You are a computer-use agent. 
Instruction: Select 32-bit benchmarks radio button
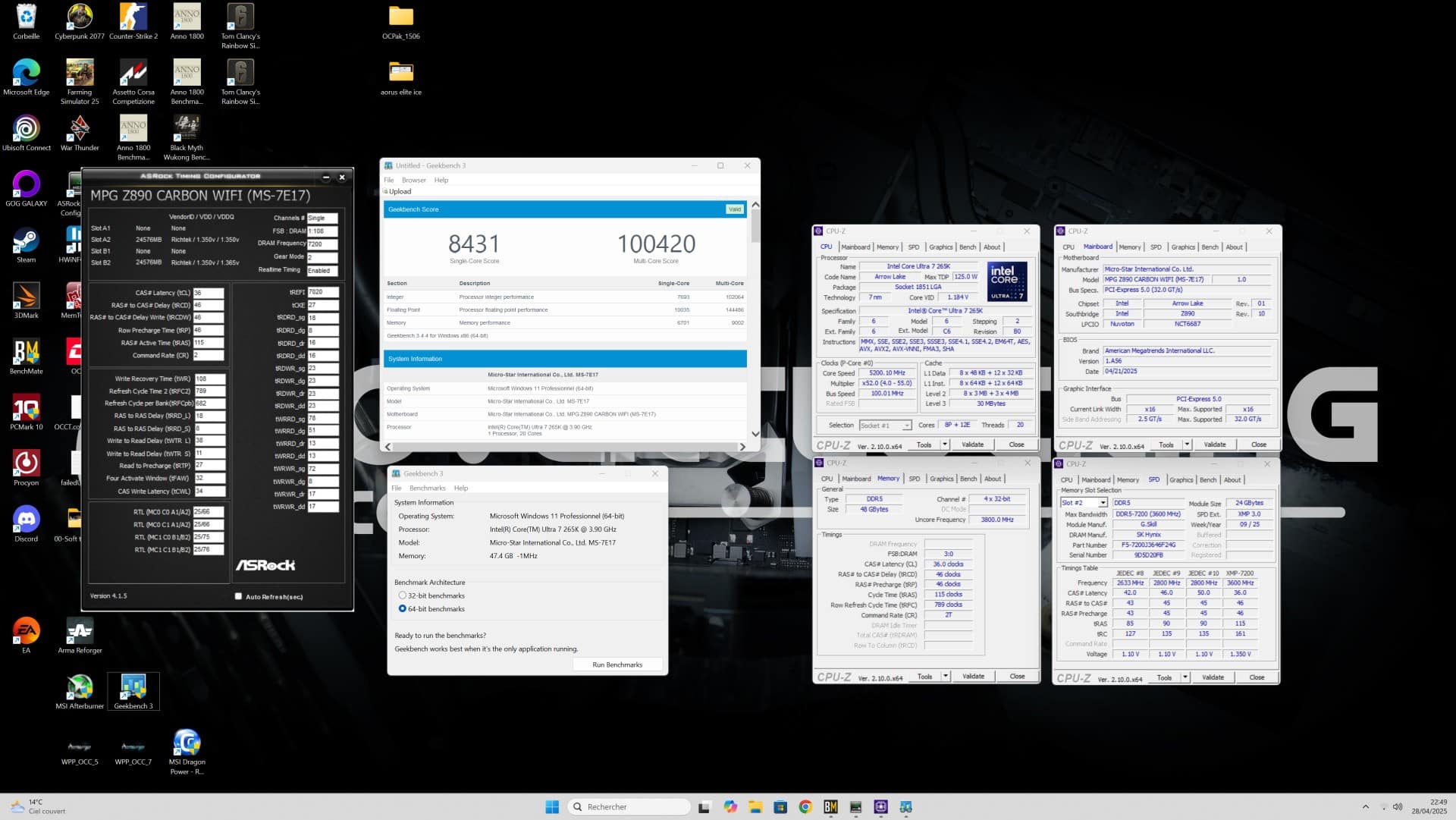coord(402,596)
